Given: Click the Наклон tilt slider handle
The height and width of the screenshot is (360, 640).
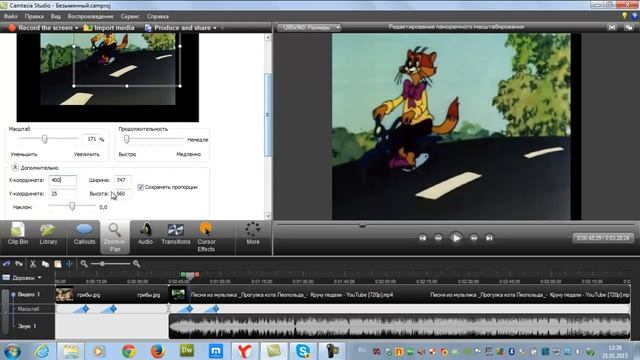Looking at the screenshot, I should tap(72, 206).
